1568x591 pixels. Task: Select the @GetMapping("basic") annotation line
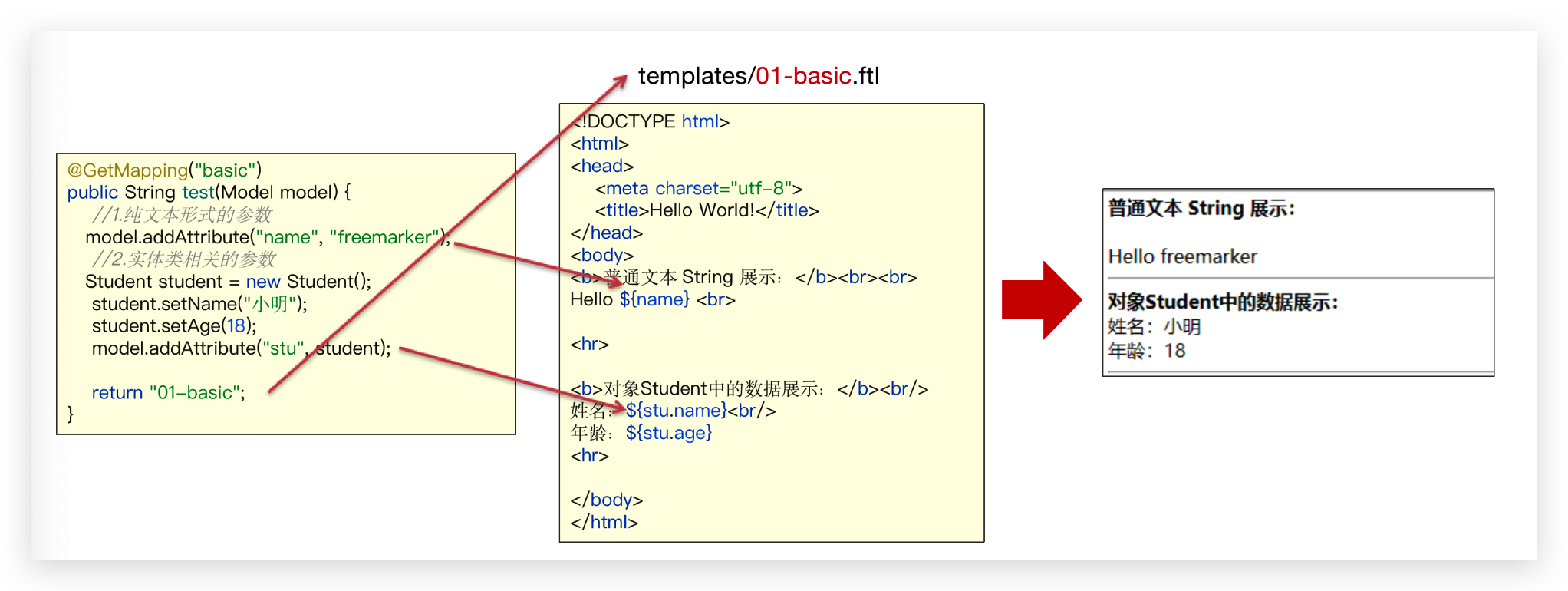(x=164, y=170)
